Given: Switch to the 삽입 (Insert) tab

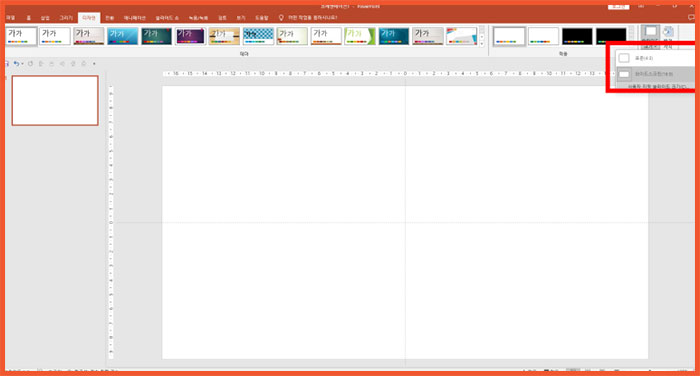Looking at the screenshot, I should pyautogui.click(x=45, y=18).
